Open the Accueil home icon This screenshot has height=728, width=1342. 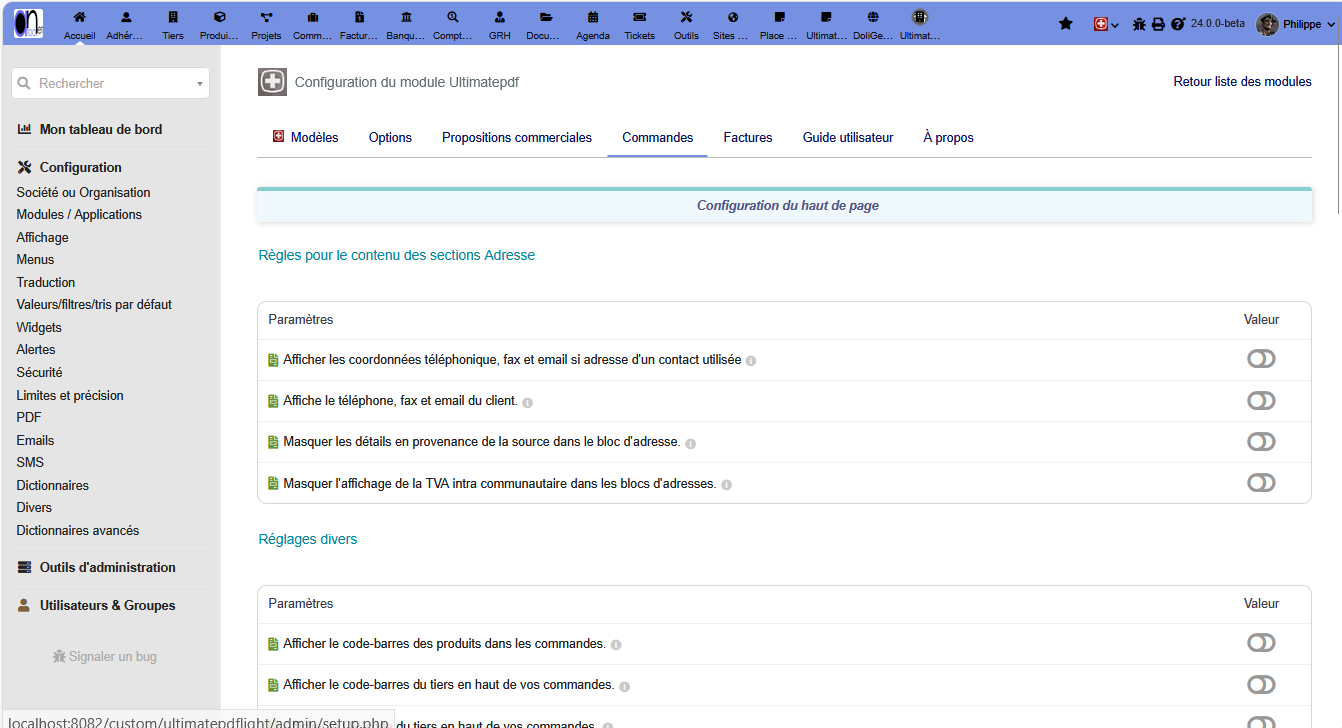80,24
